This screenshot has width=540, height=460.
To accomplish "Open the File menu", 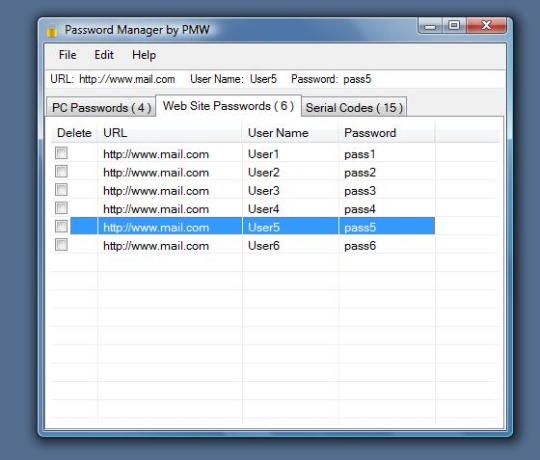I will click(x=68, y=55).
